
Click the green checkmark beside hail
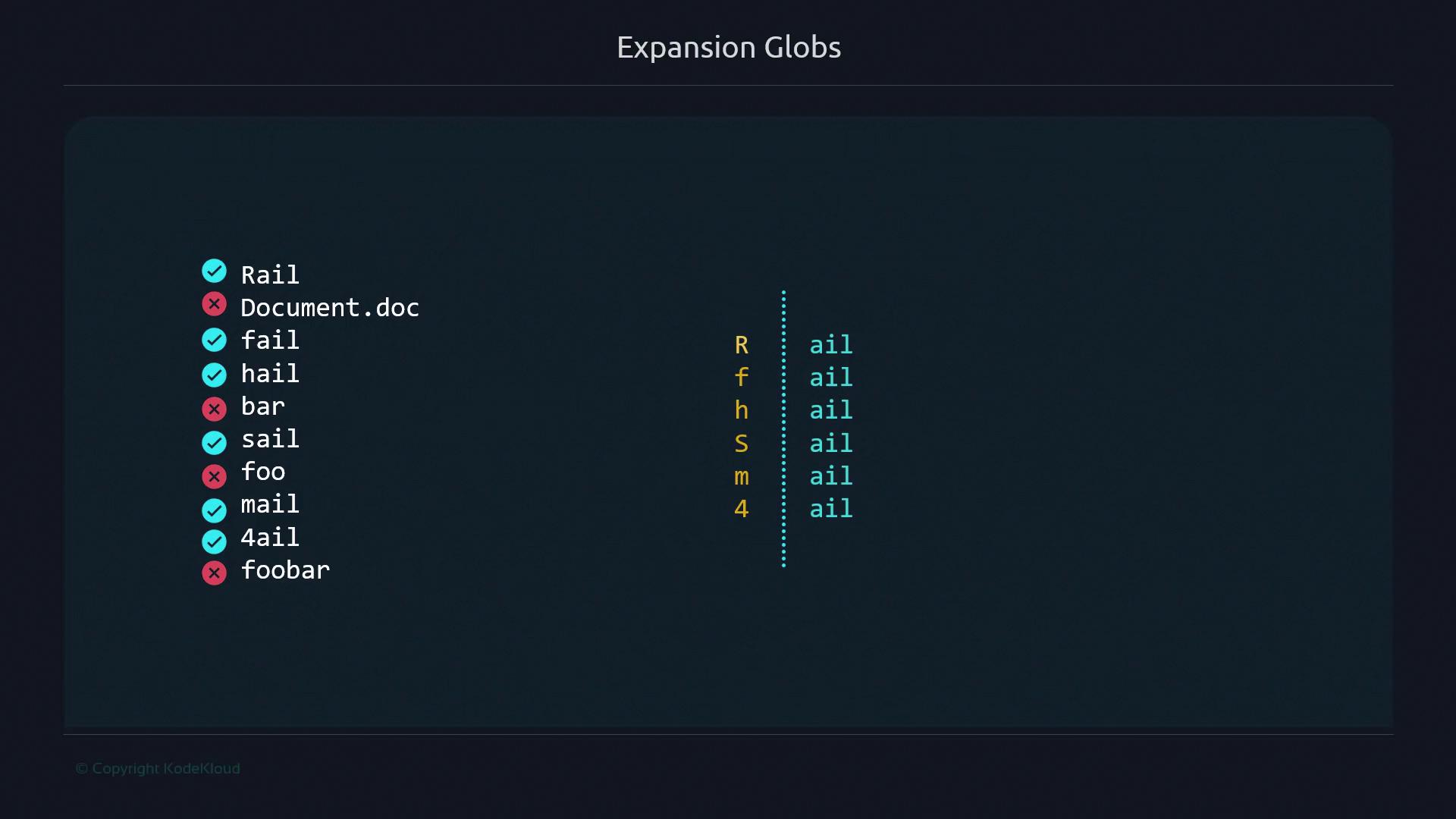(214, 375)
